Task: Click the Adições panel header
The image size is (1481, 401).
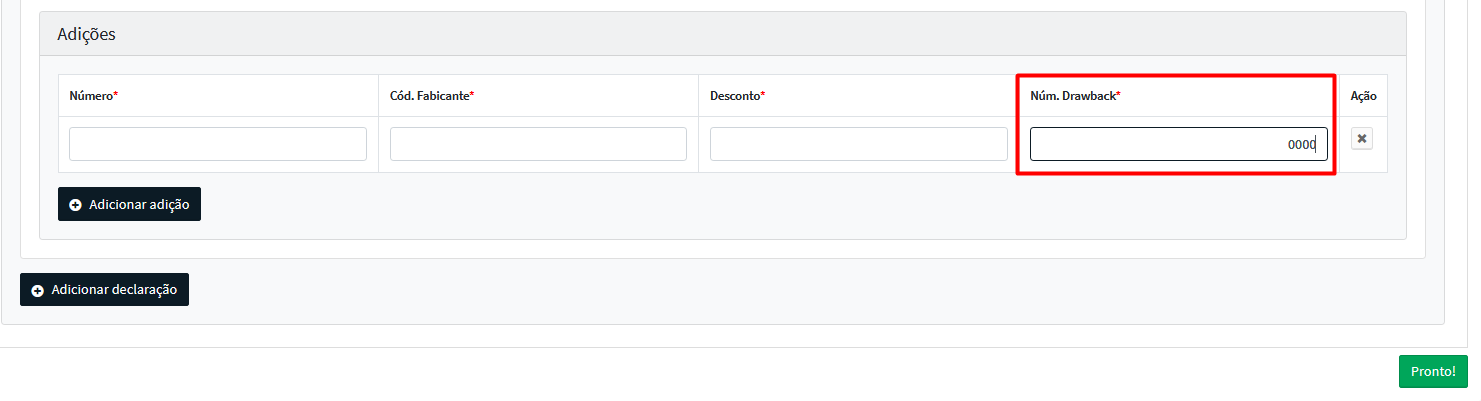Action: click(x=722, y=34)
